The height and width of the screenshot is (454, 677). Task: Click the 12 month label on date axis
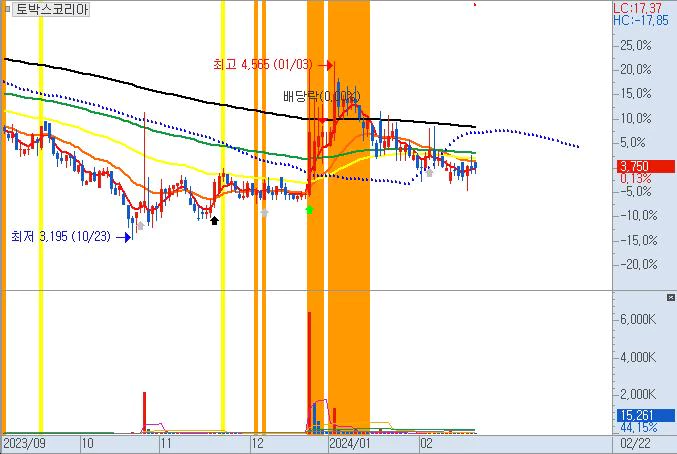pyautogui.click(x=258, y=444)
